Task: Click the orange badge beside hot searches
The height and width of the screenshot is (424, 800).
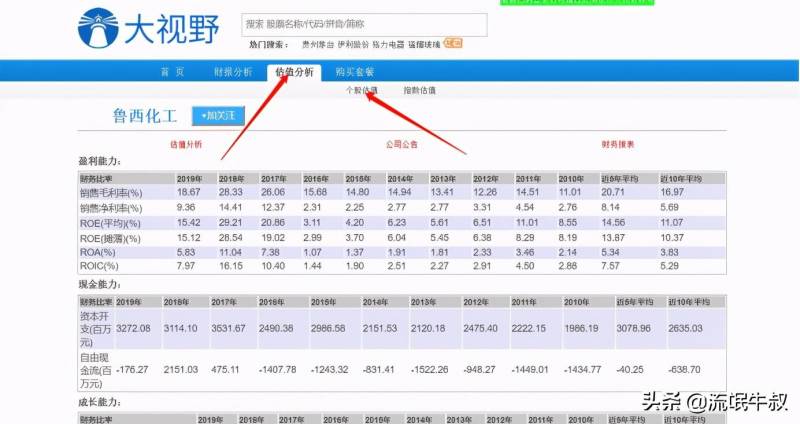Action: [453, 43]
